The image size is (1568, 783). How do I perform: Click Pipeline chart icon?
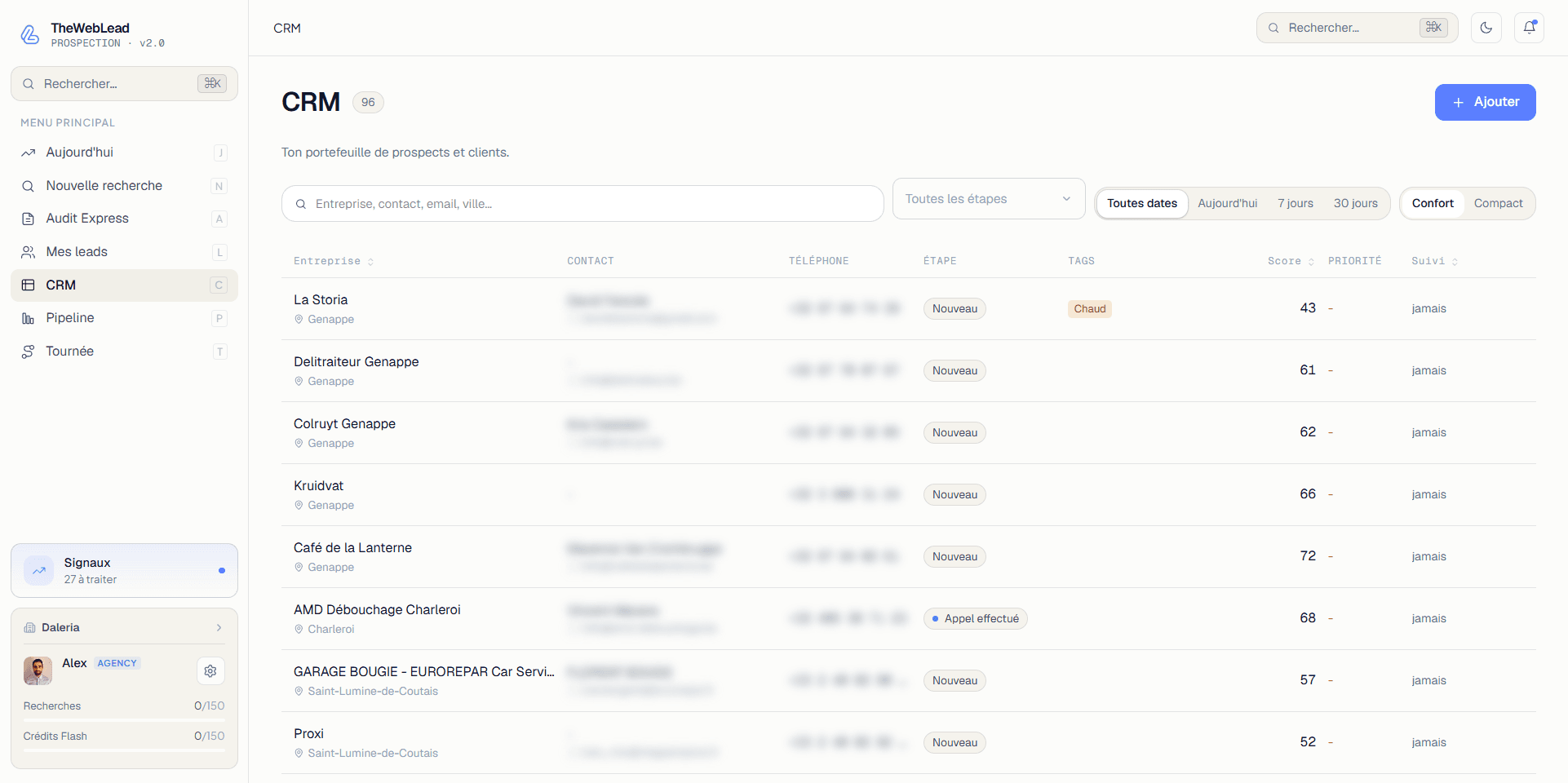point(29,318)
